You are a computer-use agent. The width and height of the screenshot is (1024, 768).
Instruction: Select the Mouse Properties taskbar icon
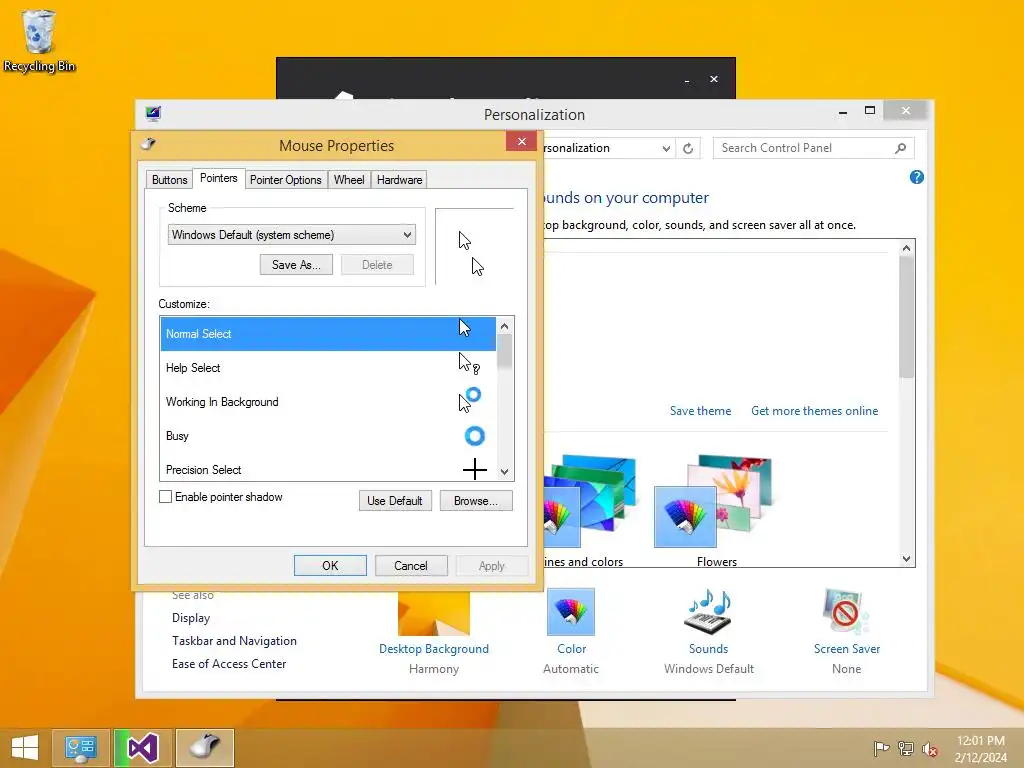pos(205,748)
